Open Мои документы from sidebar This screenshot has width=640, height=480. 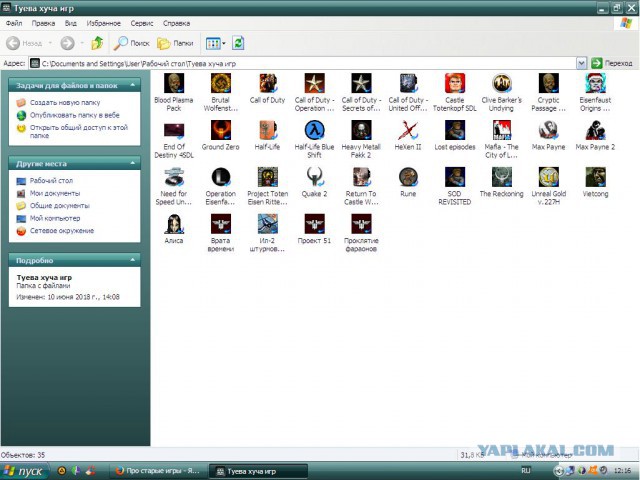55,193
